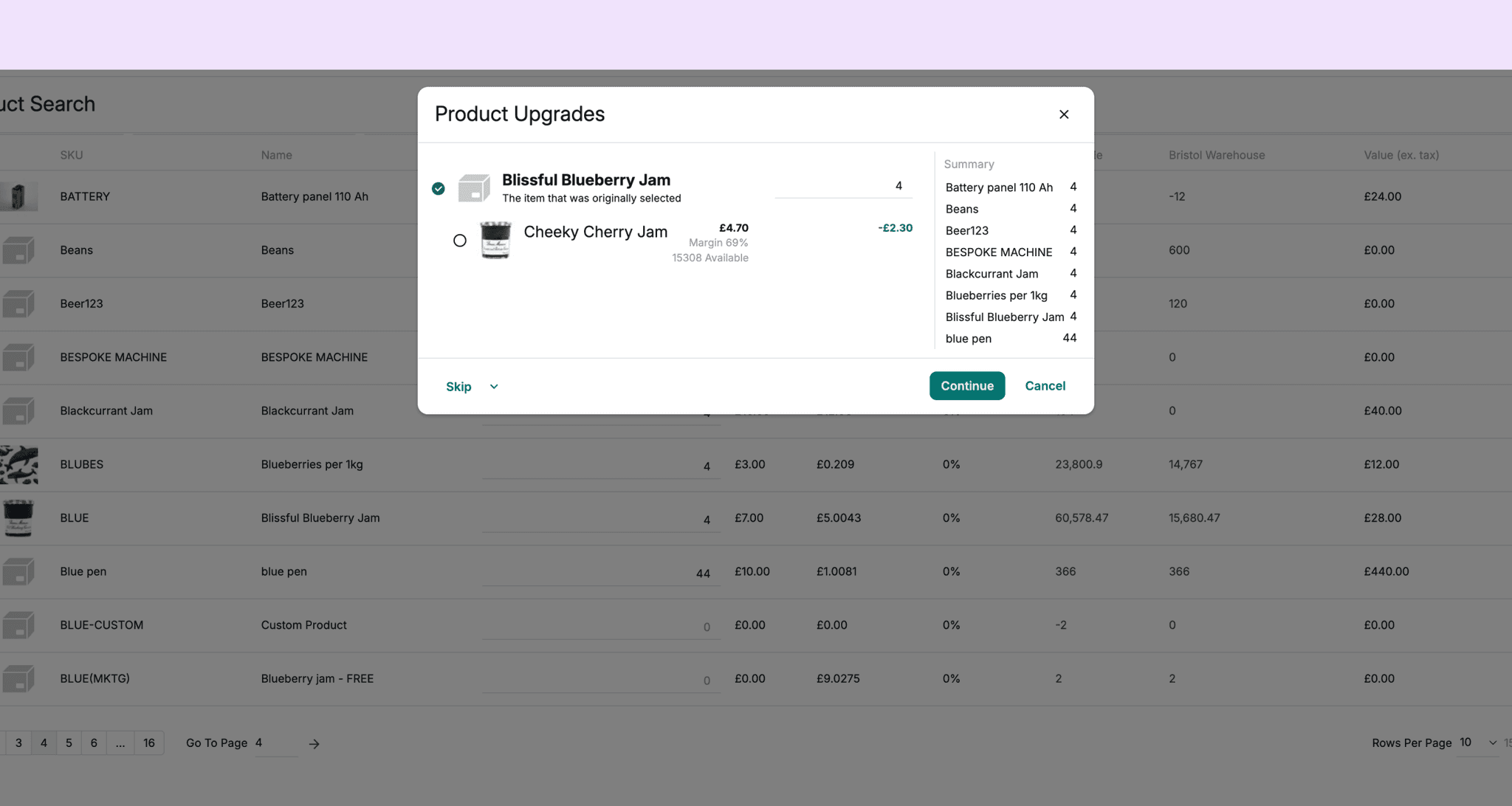Click the Skip button
This screenshot has width=1512, height=806.
pyautogui.click(x=458, y=387)
